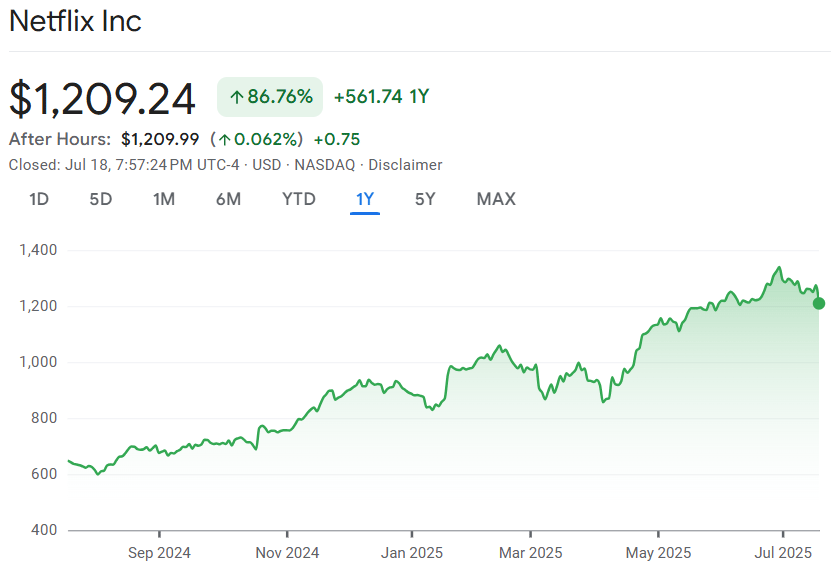Click the Jul 2025 axis marker
Screen dimensions: 831x567
point(783,553)
